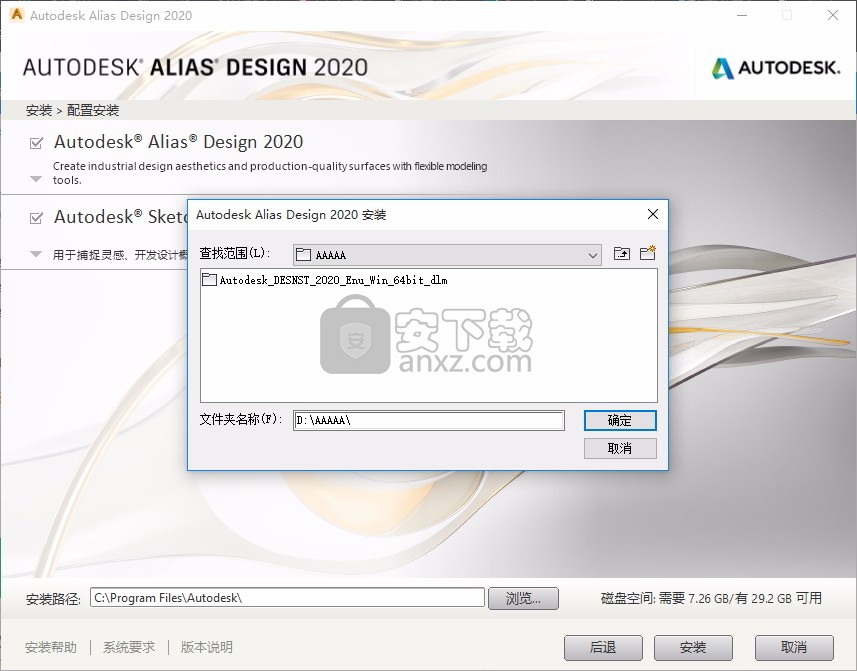The width and height of the screenshot is (857, 671).
Task: Create a new folder with the folder icon
Action: click(648, 253)
